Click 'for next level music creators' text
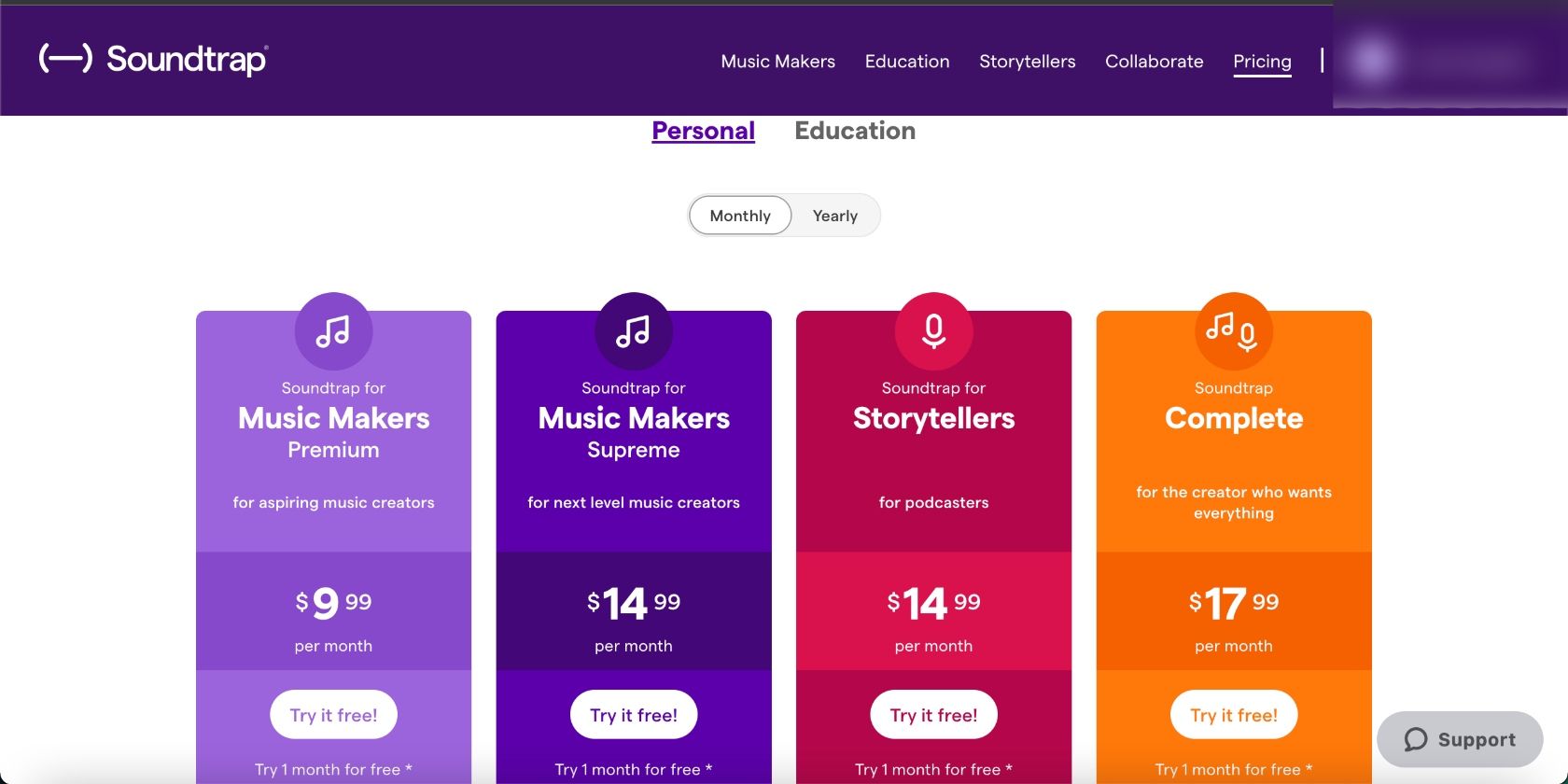Image resolution: width=1568 pixels, height=784 pixels. pos(634,502)
